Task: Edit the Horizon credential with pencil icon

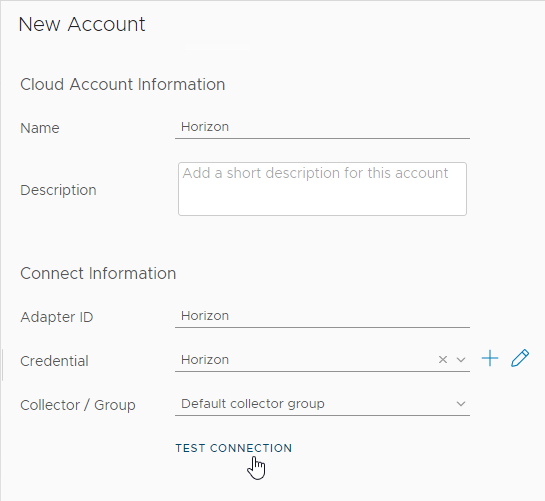Action: (520, 358)
